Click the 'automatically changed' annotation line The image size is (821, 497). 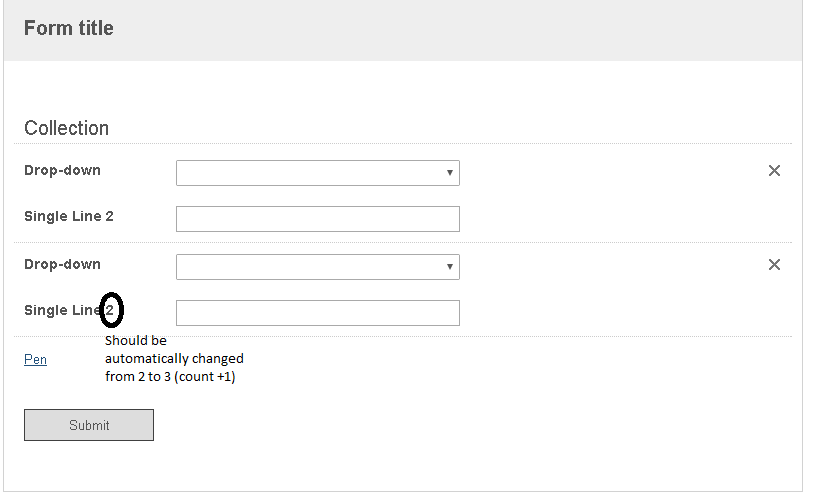coord(174,359)
